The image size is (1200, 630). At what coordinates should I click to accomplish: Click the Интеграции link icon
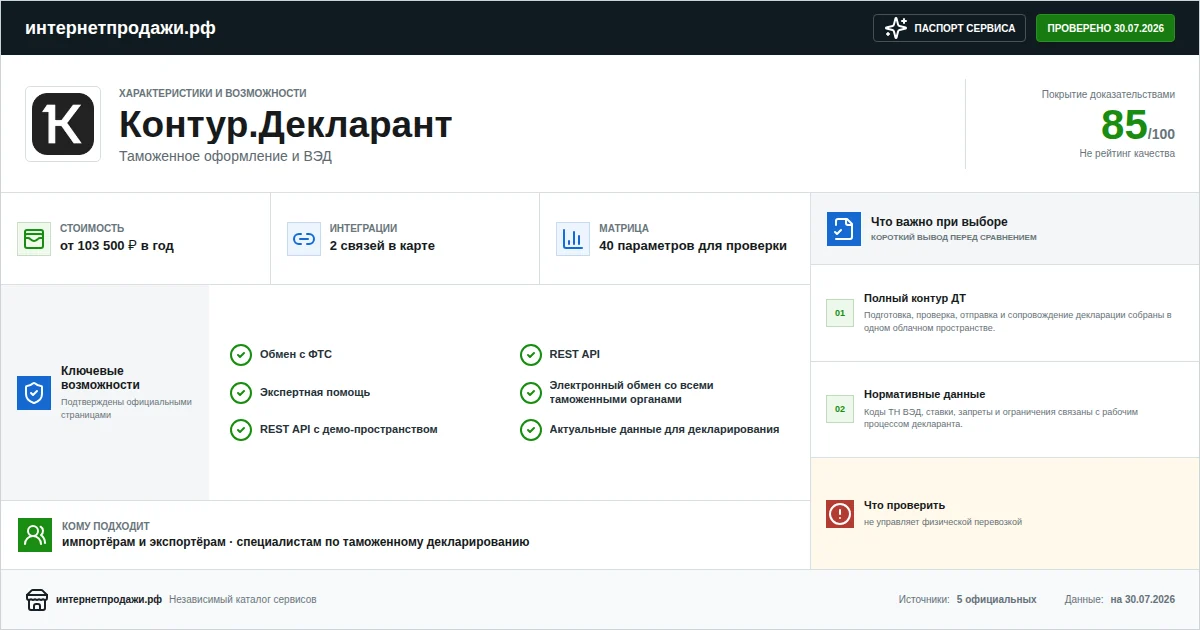click(x=304, y=239)
